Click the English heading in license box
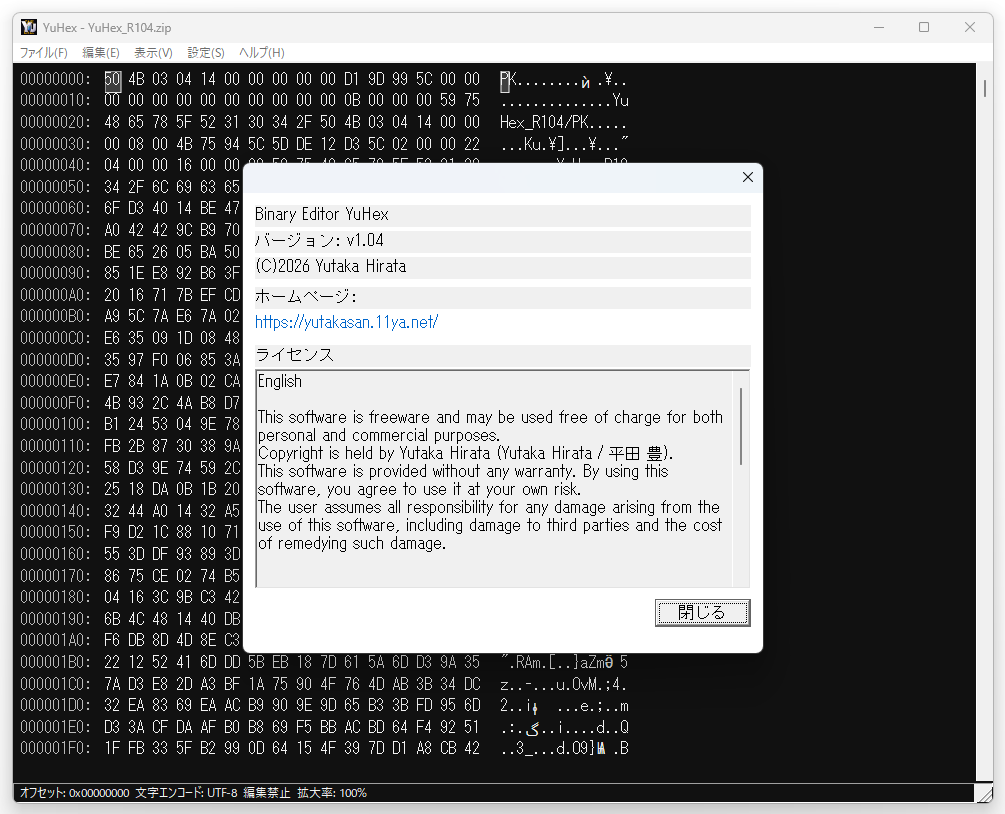Screen dimensions: 1005x814 point(279,381)
